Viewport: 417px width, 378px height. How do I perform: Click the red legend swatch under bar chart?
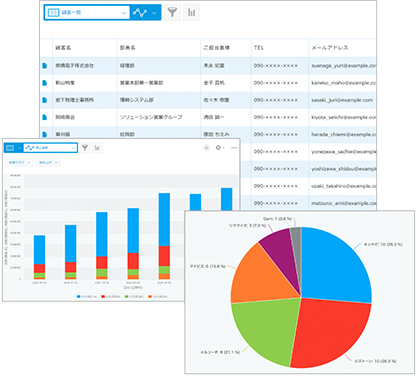[x=103, y=296]
